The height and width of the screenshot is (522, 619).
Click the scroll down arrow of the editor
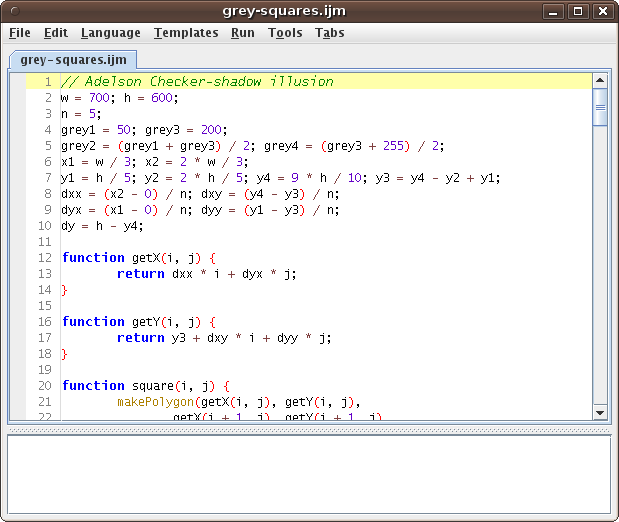pyautogui.click(x=600, y=413)
